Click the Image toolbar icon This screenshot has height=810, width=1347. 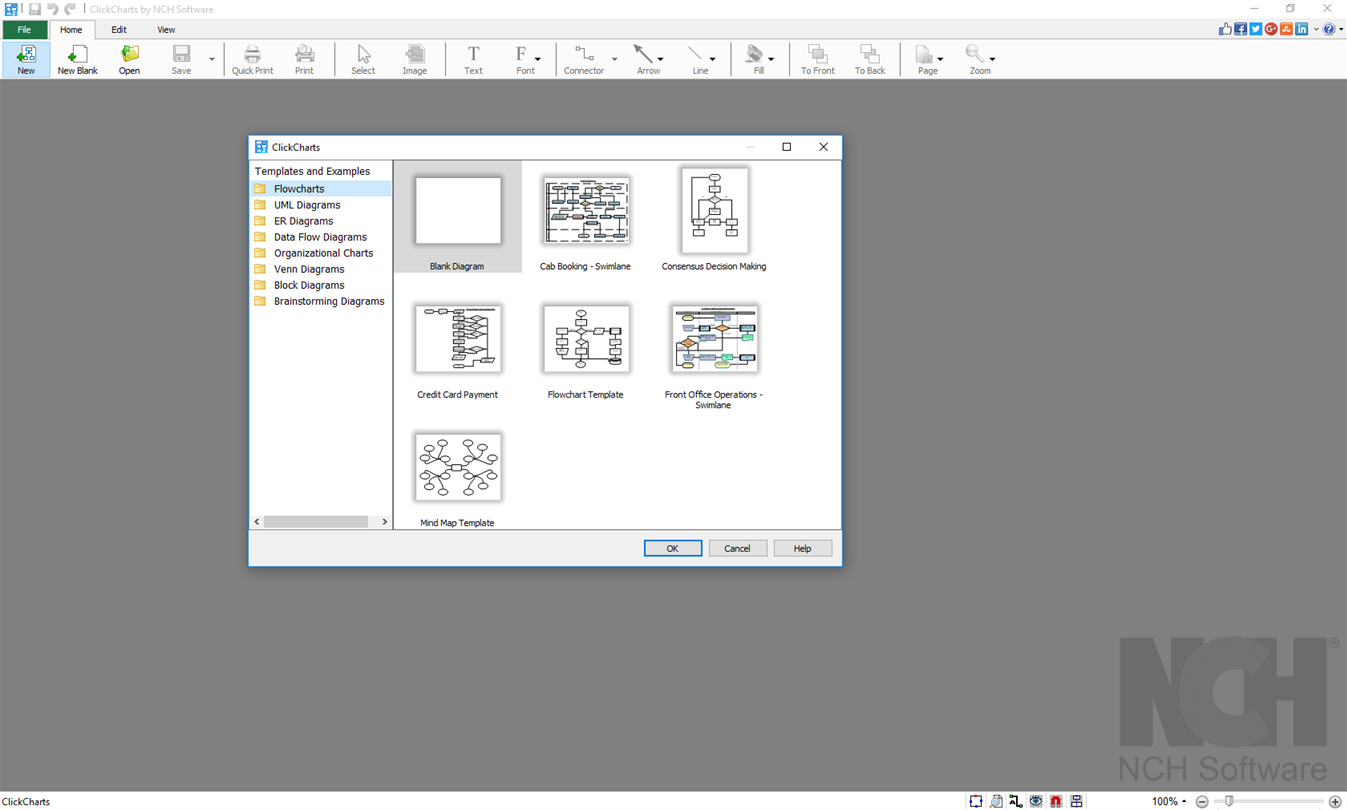(415, 59)
